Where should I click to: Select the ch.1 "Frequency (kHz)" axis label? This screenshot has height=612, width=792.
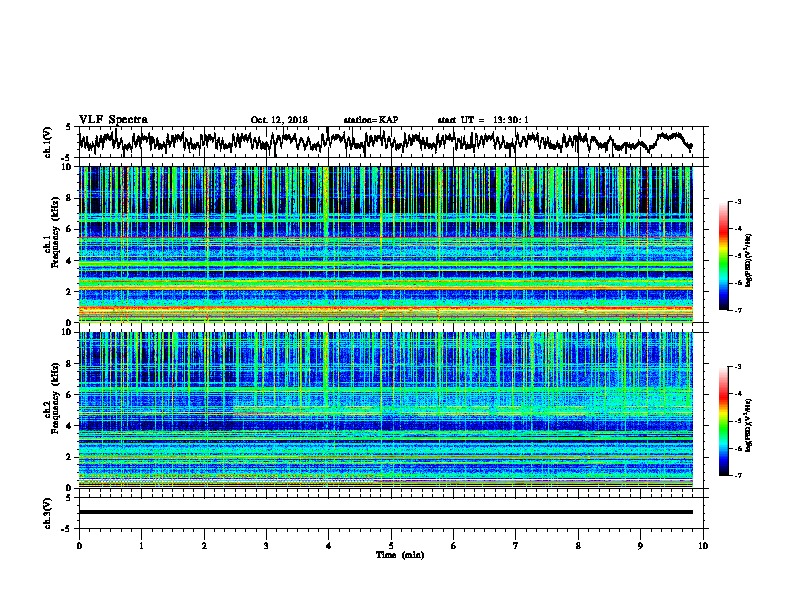(55, 232)
